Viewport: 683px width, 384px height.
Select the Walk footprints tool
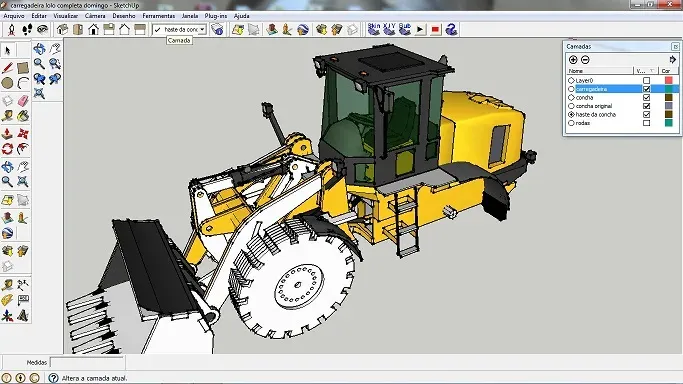(27, 29)
